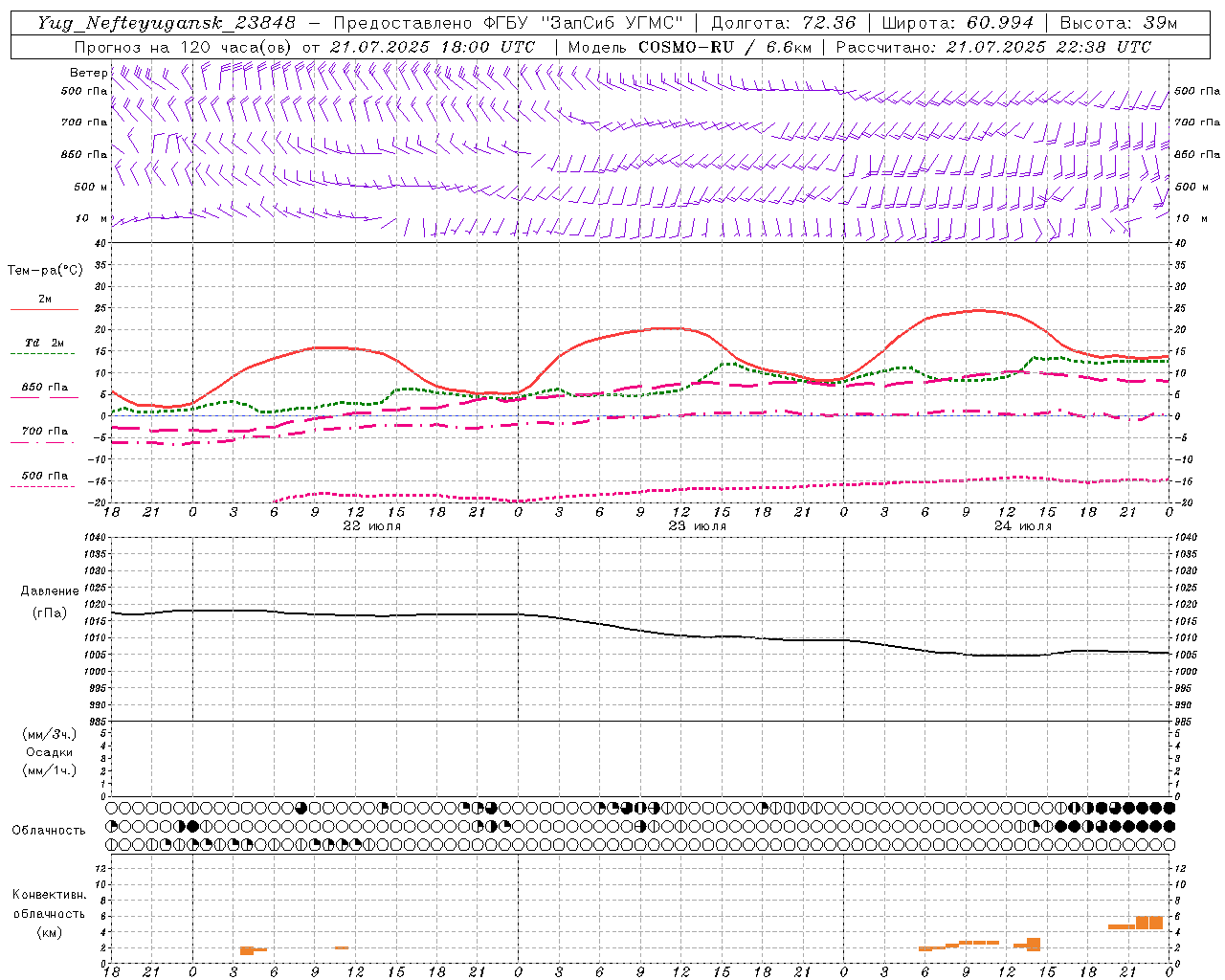Click the 'Рассчитано: 21.07.2025 22:38 UTC' text
1225x980 pixels.
[x=993, y=47]
